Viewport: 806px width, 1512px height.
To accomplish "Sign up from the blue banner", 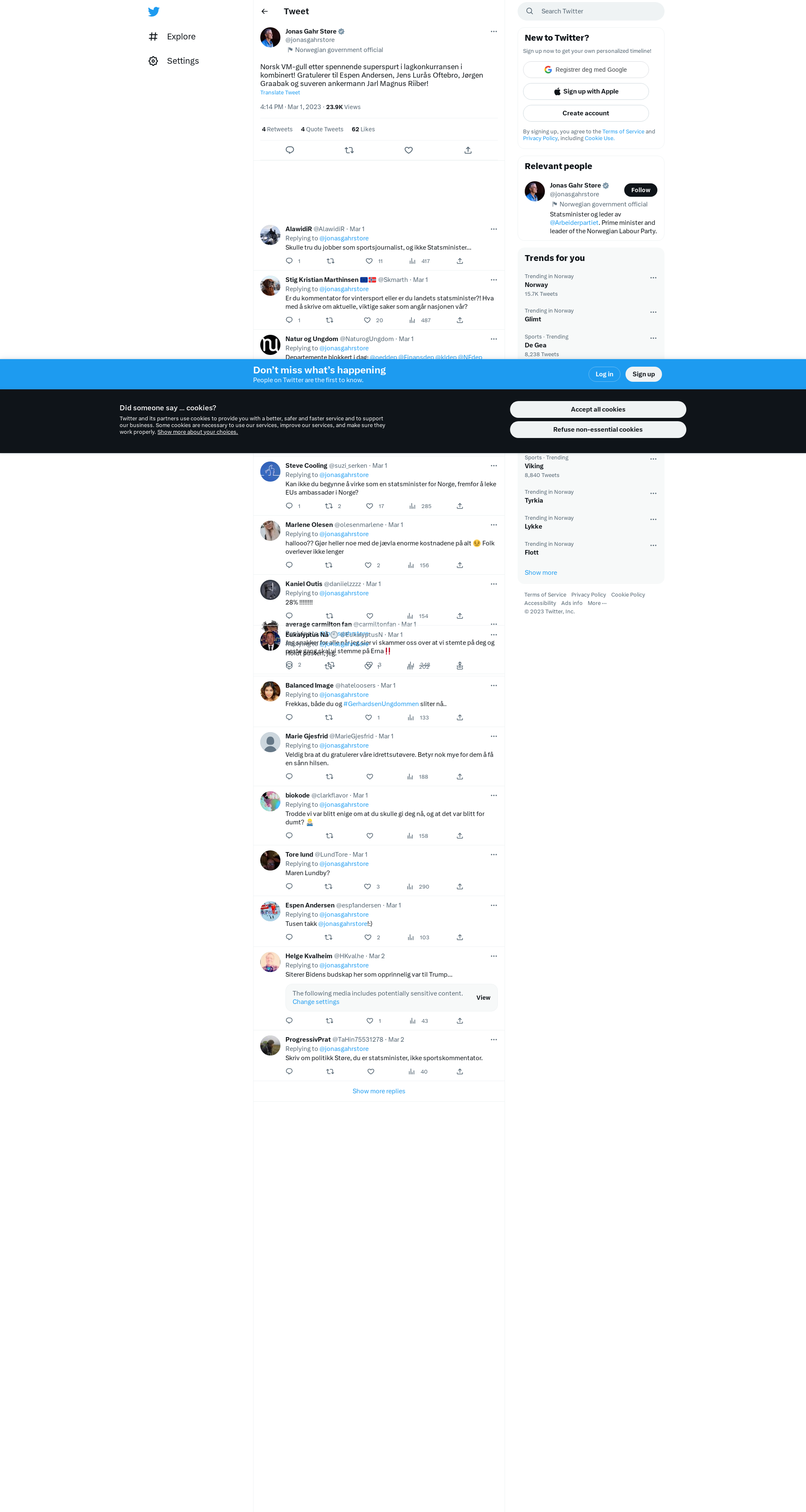I will click(643, 375).
